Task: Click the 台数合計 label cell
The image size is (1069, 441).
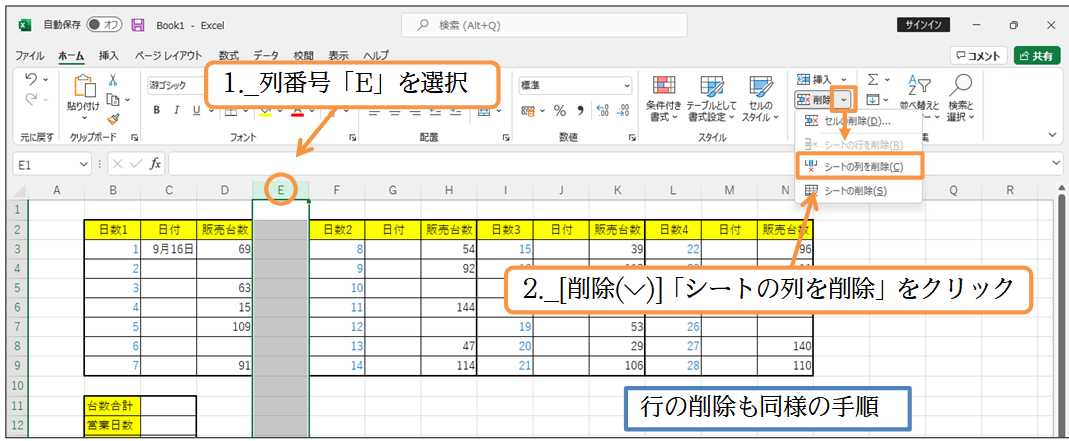Action: 112,407
